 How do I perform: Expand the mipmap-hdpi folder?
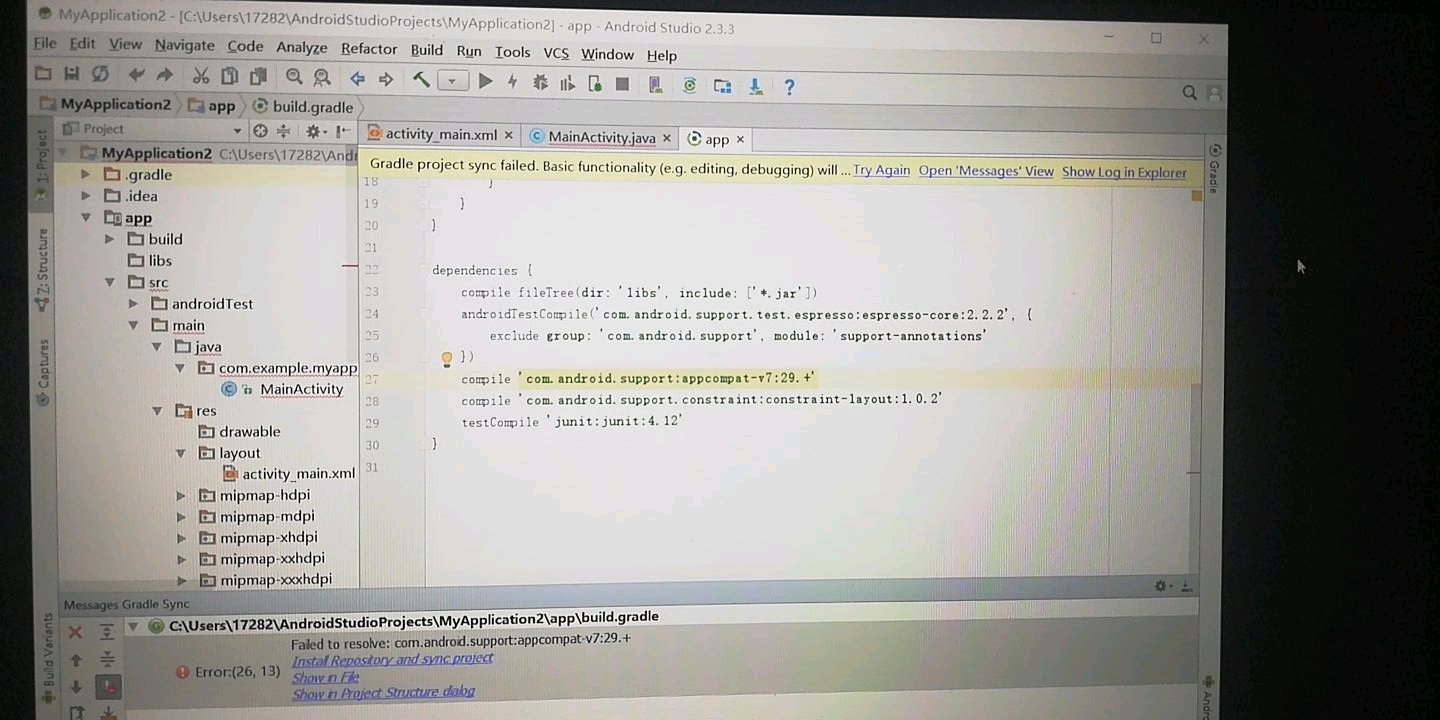pos(181,495)
